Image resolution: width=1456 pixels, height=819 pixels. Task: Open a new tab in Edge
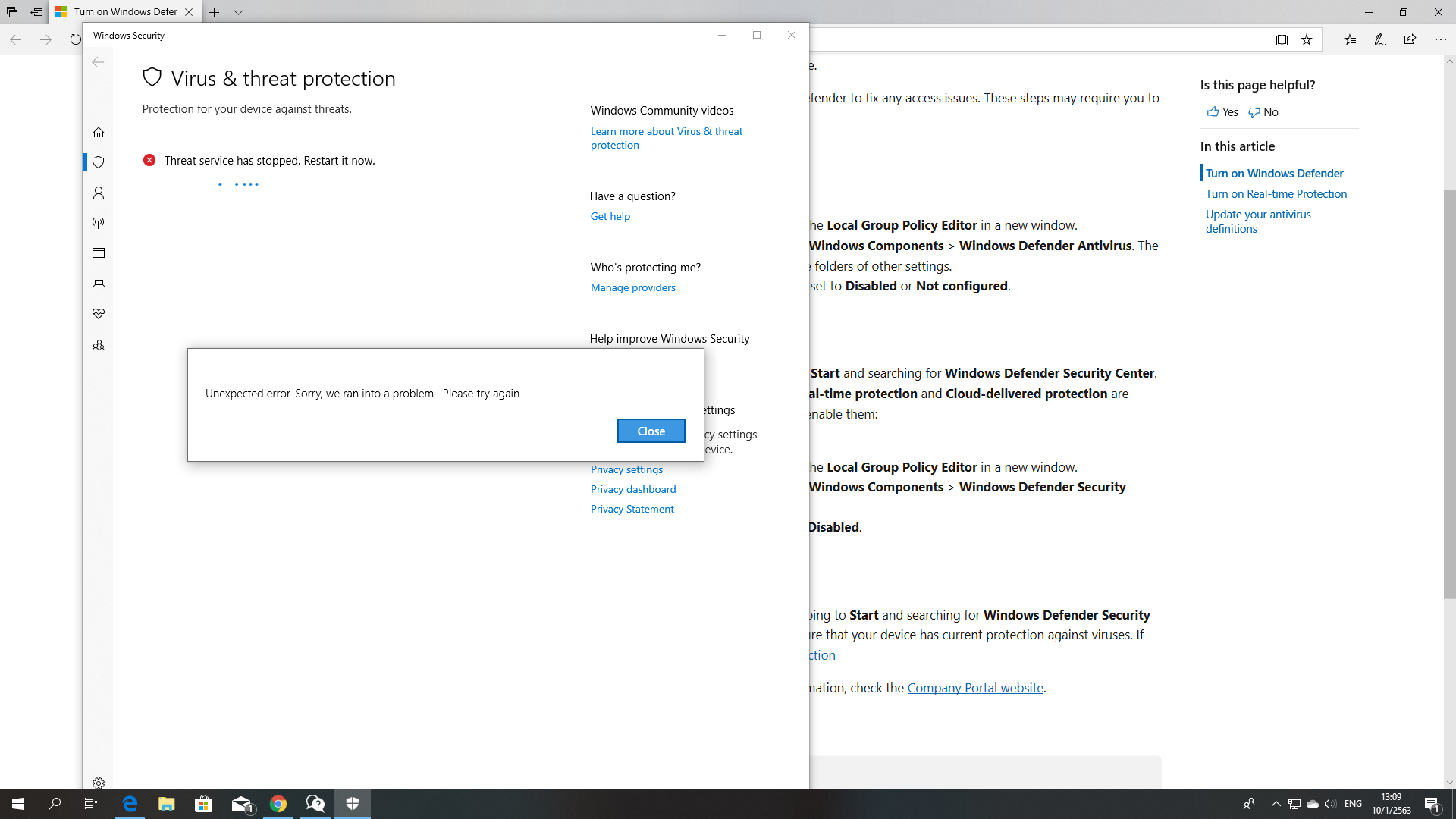215,12
